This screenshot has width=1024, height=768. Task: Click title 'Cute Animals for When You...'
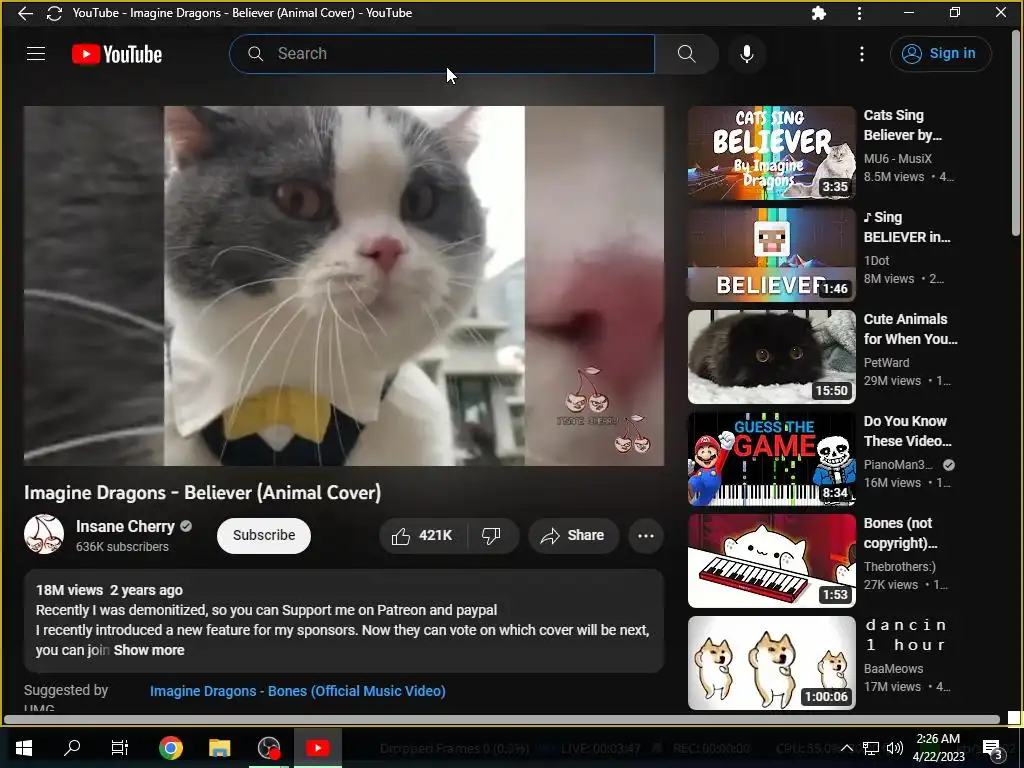click(910, 328)
